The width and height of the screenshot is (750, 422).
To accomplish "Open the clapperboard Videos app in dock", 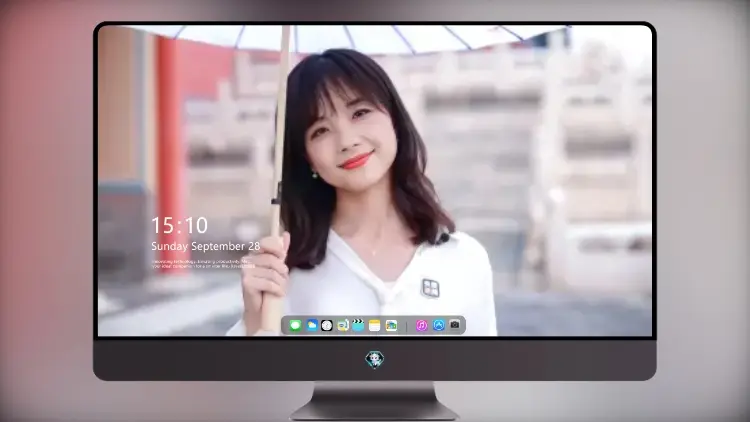I will (x=358, y=325).
